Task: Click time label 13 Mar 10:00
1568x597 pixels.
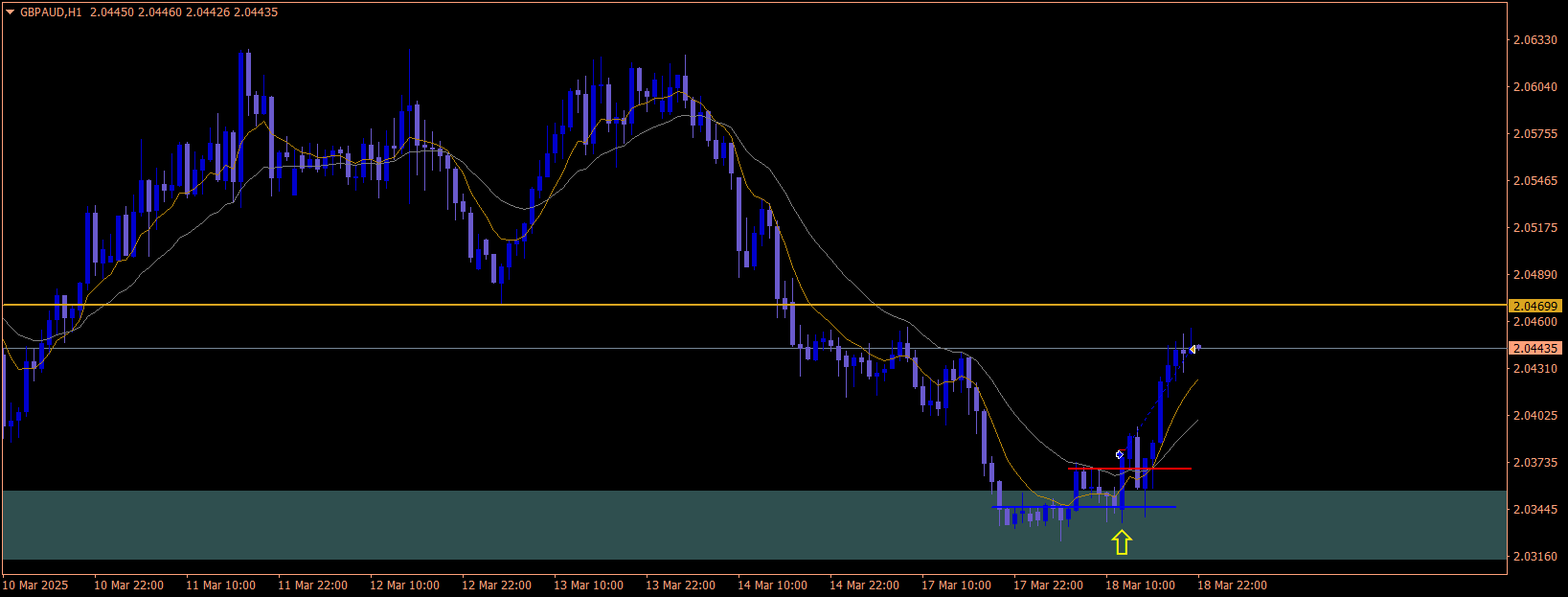Action: point(589,586)
